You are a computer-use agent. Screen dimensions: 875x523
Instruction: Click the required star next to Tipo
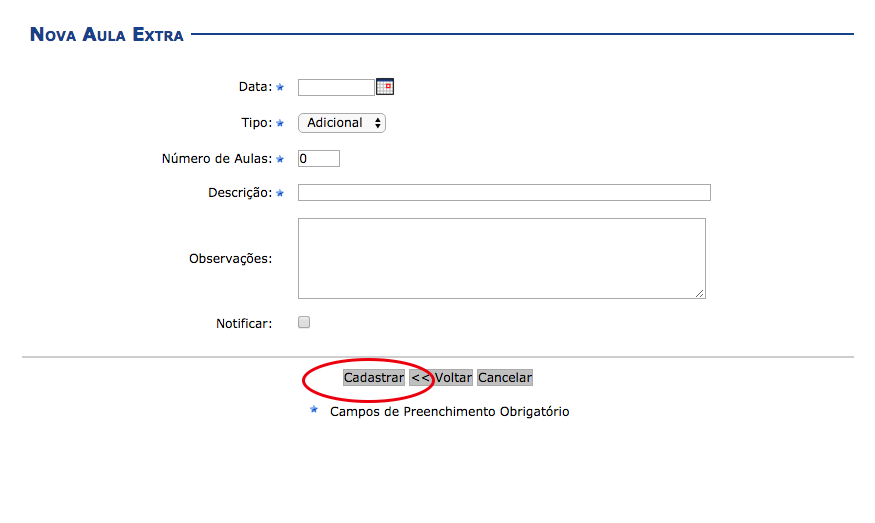pos(280,124)
